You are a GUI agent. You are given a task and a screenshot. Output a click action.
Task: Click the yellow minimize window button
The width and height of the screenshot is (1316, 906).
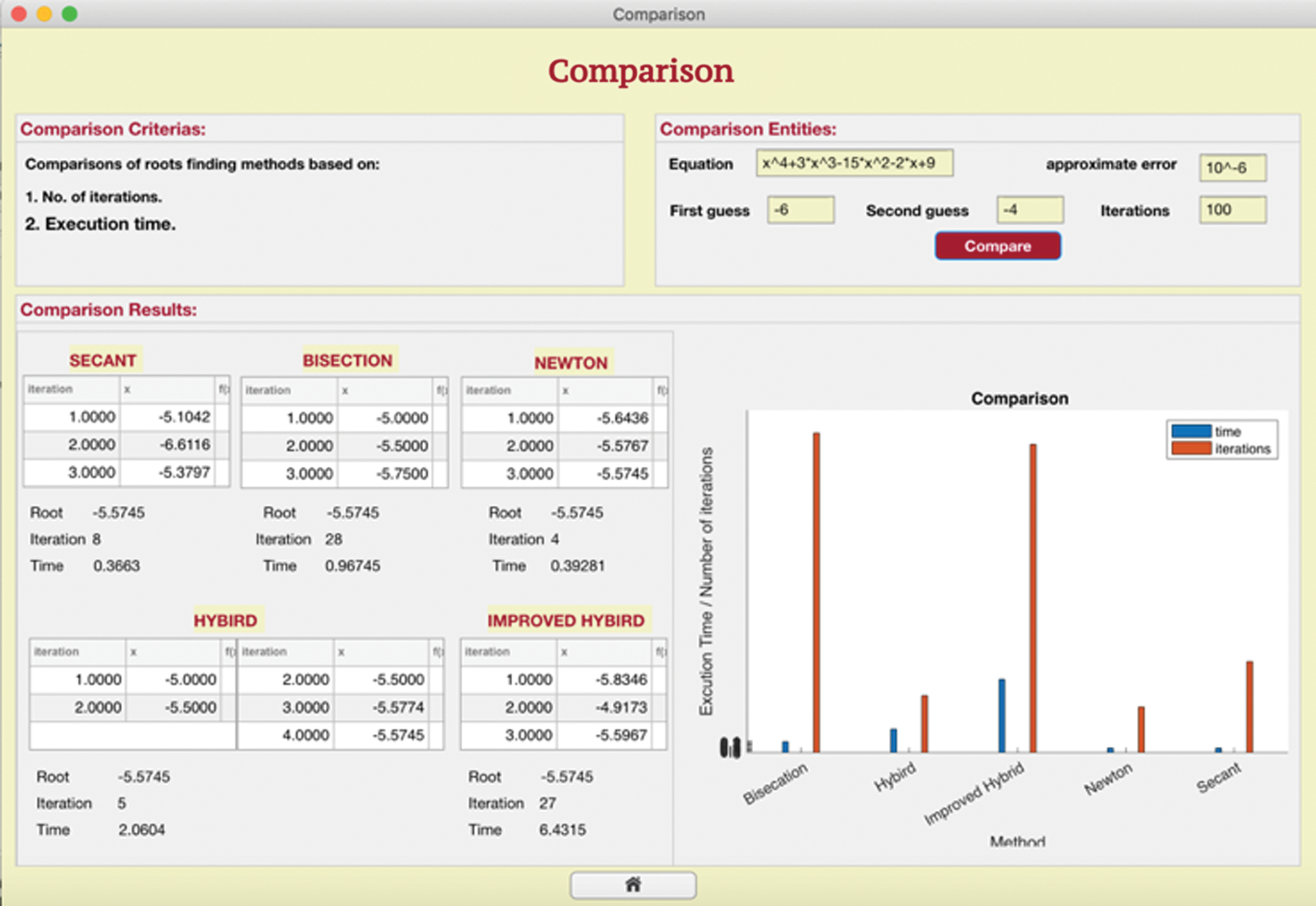45,13
